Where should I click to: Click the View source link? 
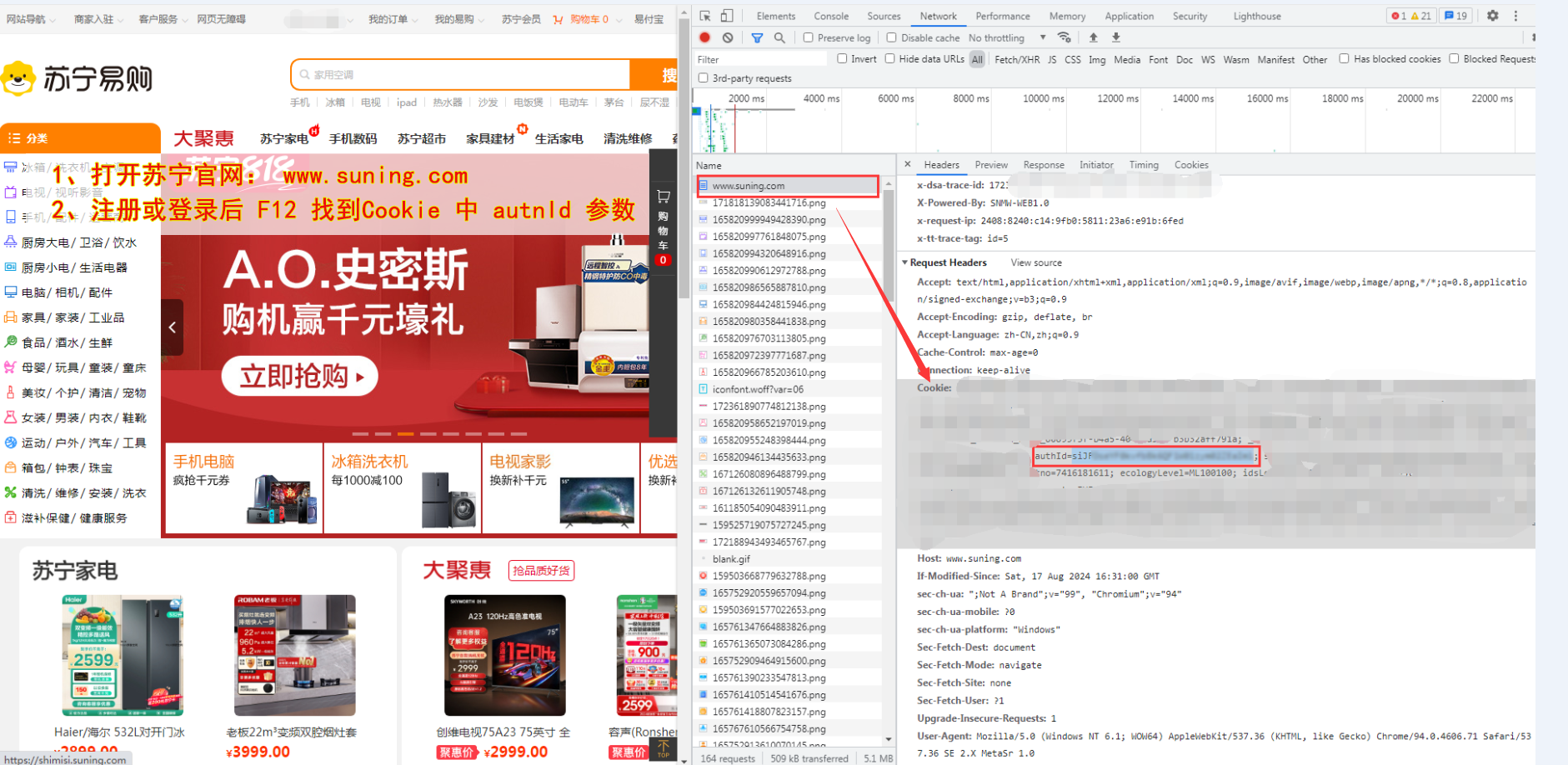coord(1036,262)
